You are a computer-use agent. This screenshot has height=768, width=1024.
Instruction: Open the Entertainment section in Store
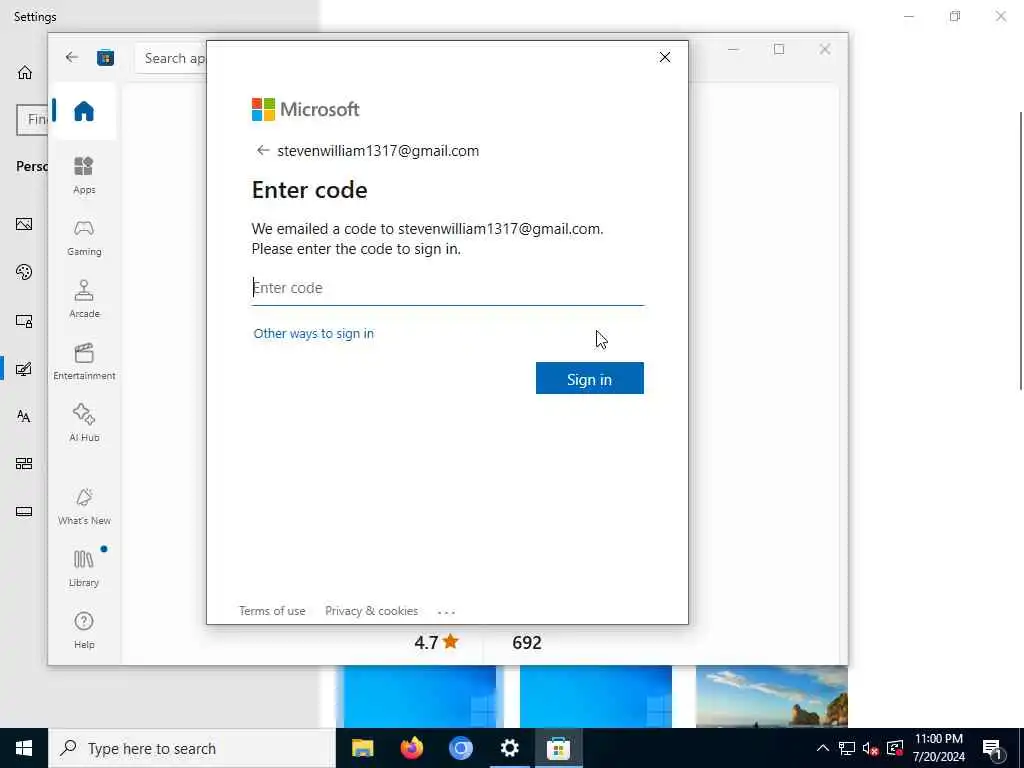(x=84, y=361)
